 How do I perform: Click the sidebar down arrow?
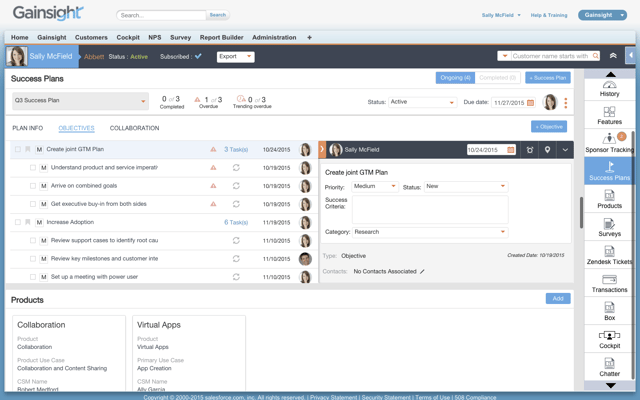(611, 385)
